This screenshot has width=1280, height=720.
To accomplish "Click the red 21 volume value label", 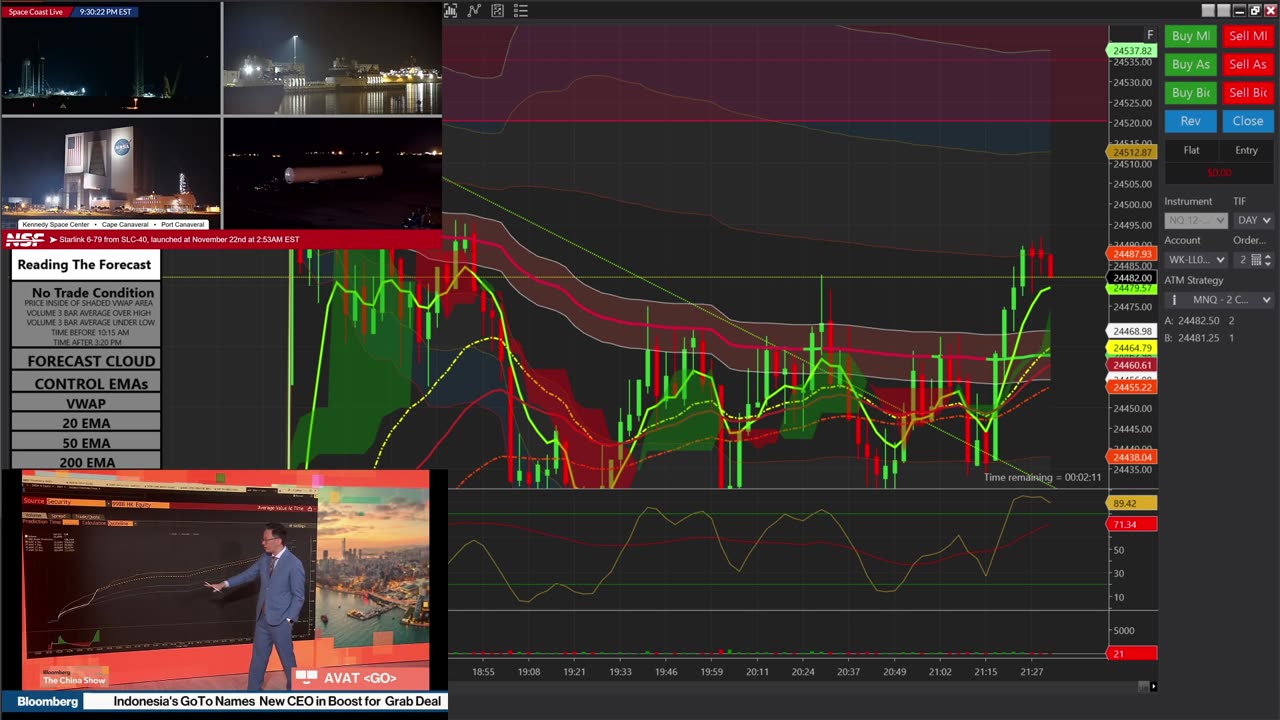I will point(1132,654).
